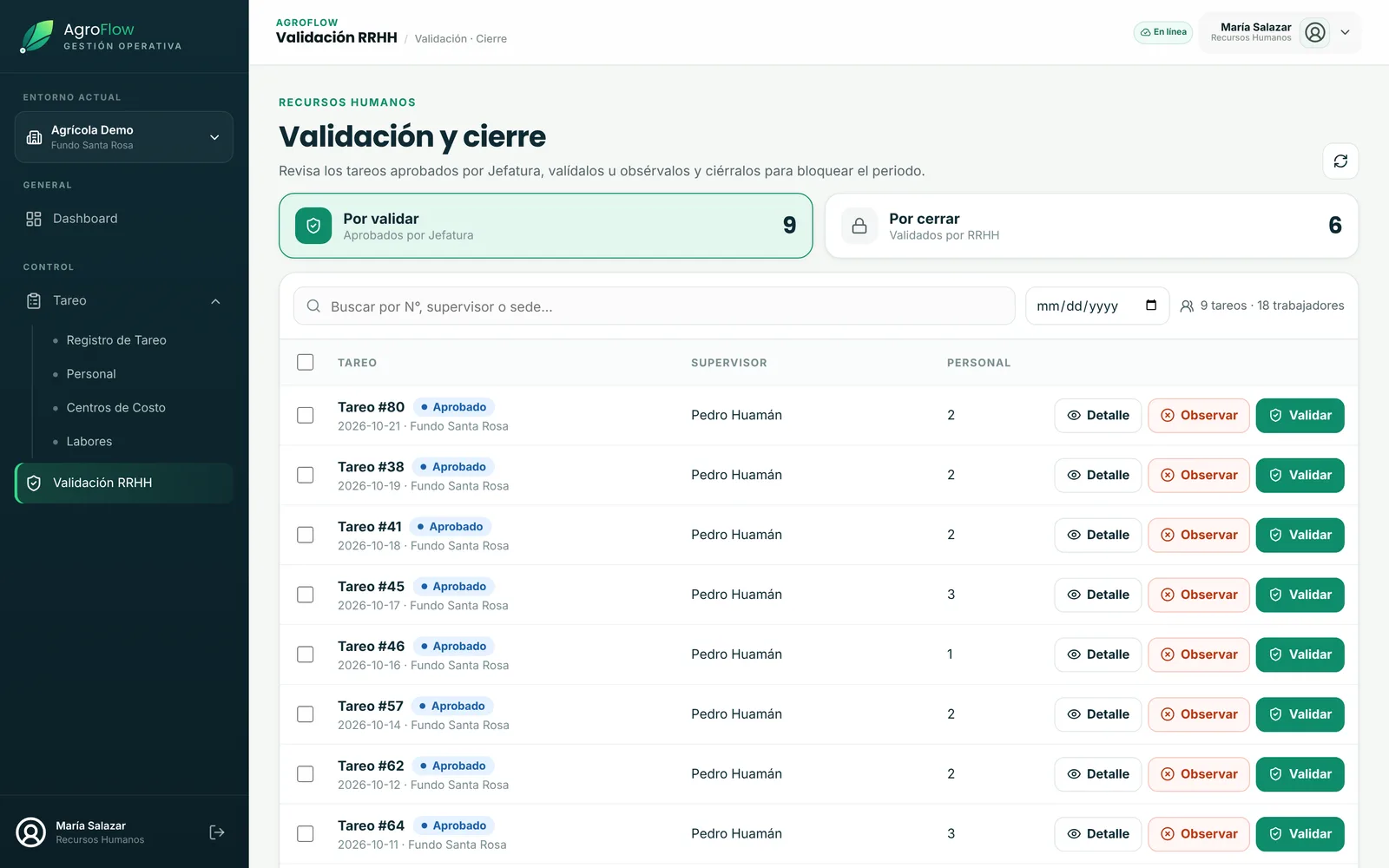Click the shield icon on Por validar card

click(313, 226)
